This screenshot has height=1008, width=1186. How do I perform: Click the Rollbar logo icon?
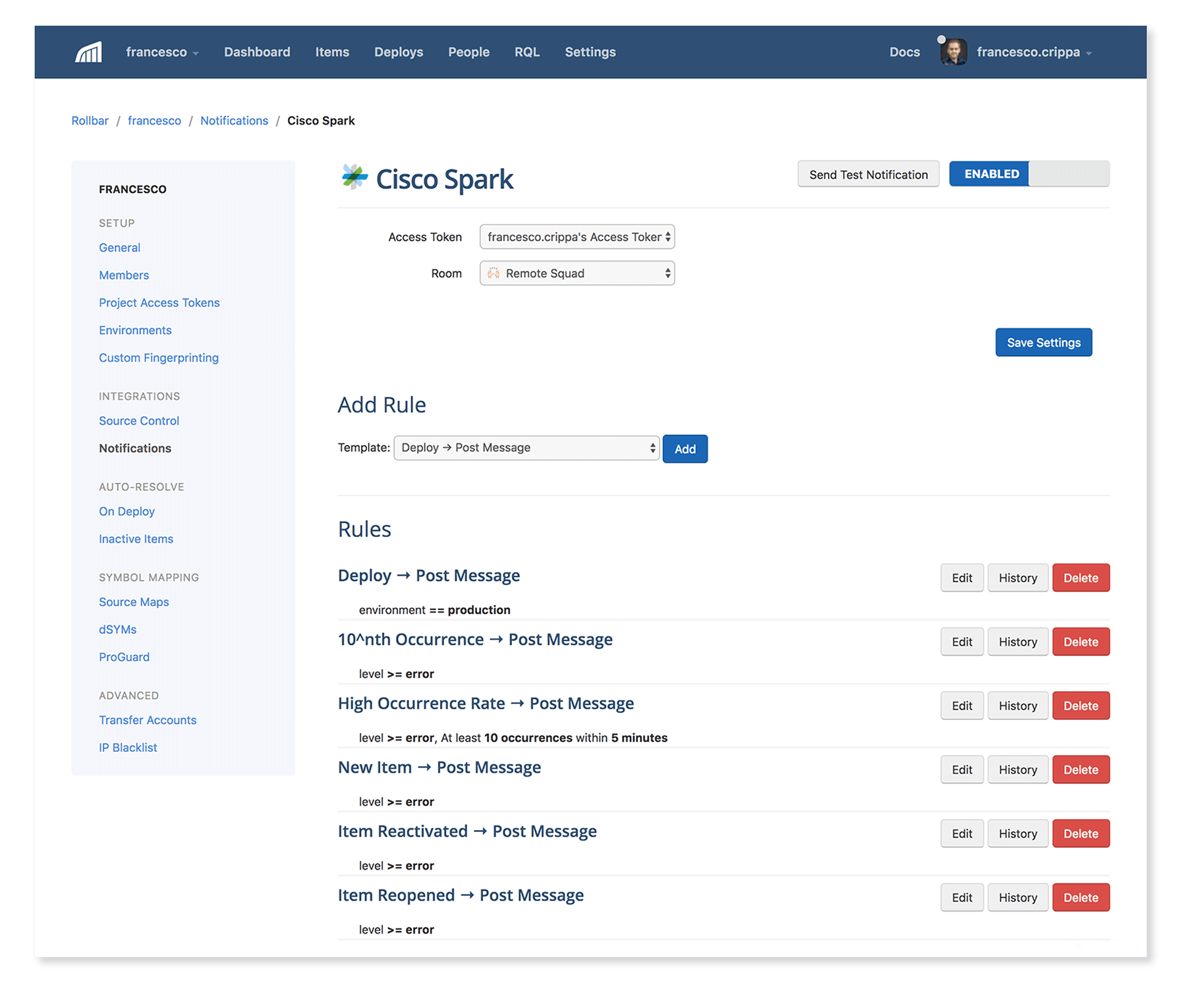click(88, 52)
